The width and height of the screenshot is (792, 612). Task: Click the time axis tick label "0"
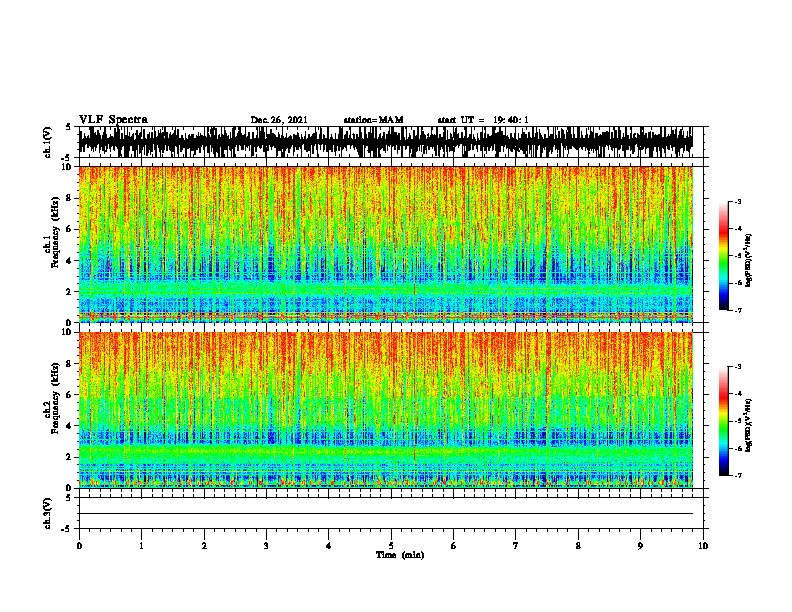tap(79, 546)
